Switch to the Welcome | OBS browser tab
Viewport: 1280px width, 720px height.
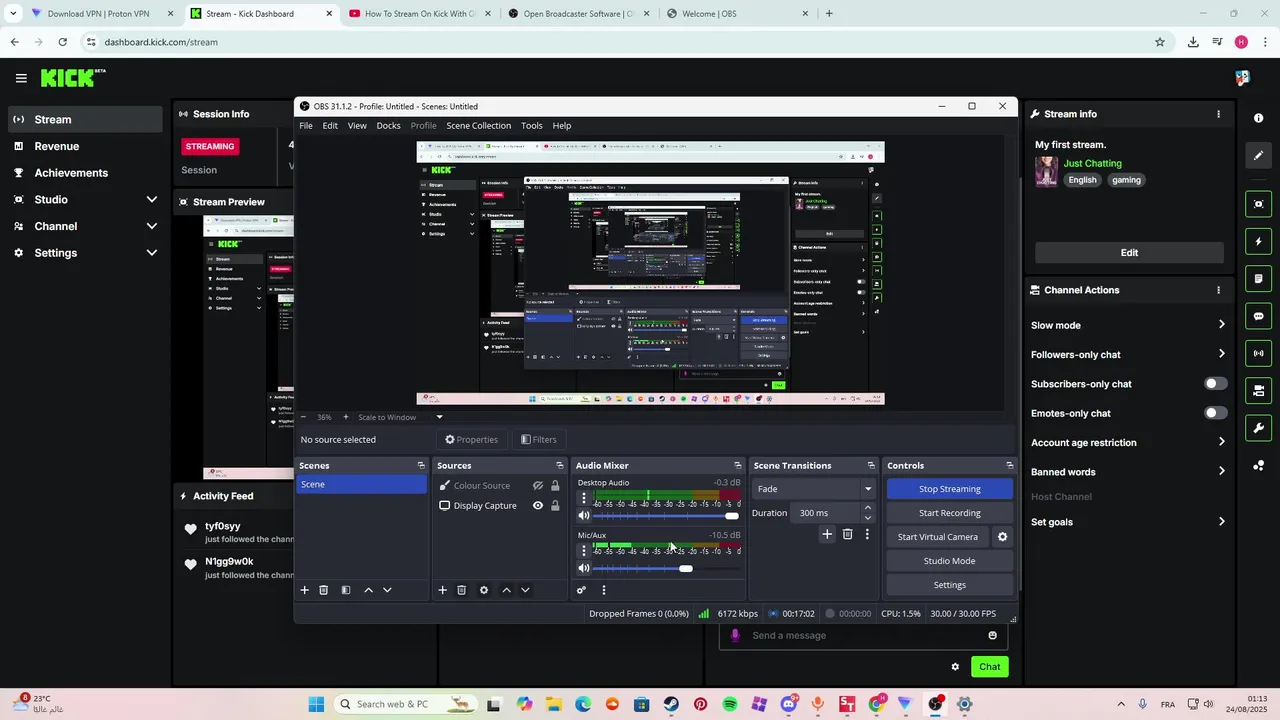[x=737, y=14]
